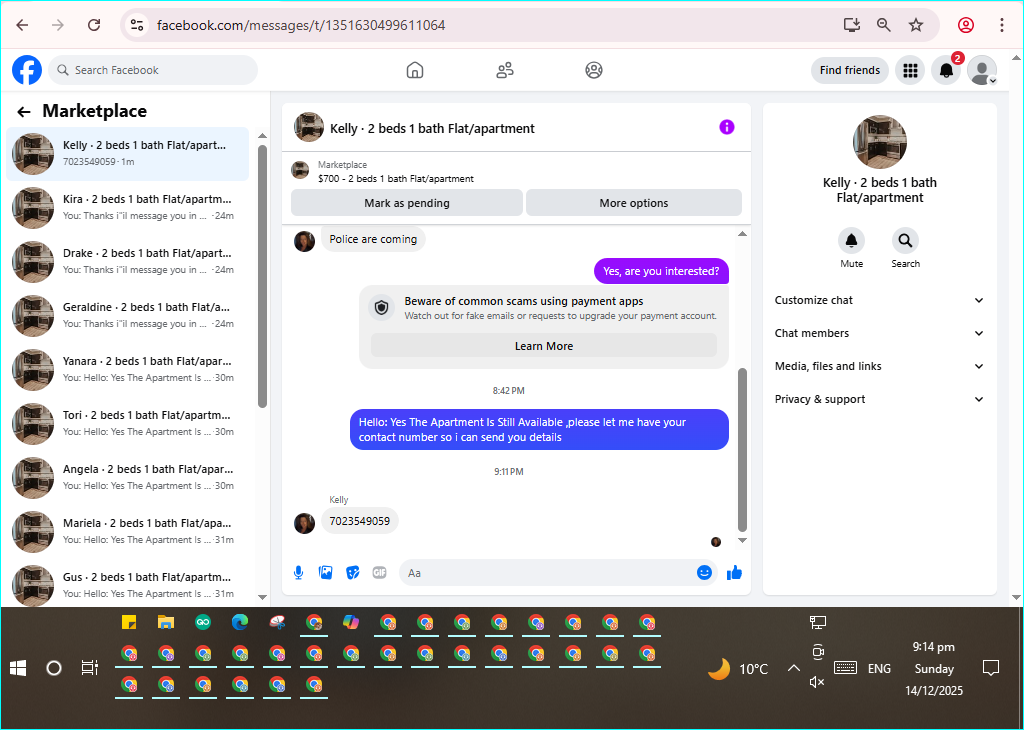Click the chat list scrollbar thumb
This screenshot has height=730, width=1024.
click(262, 276)
